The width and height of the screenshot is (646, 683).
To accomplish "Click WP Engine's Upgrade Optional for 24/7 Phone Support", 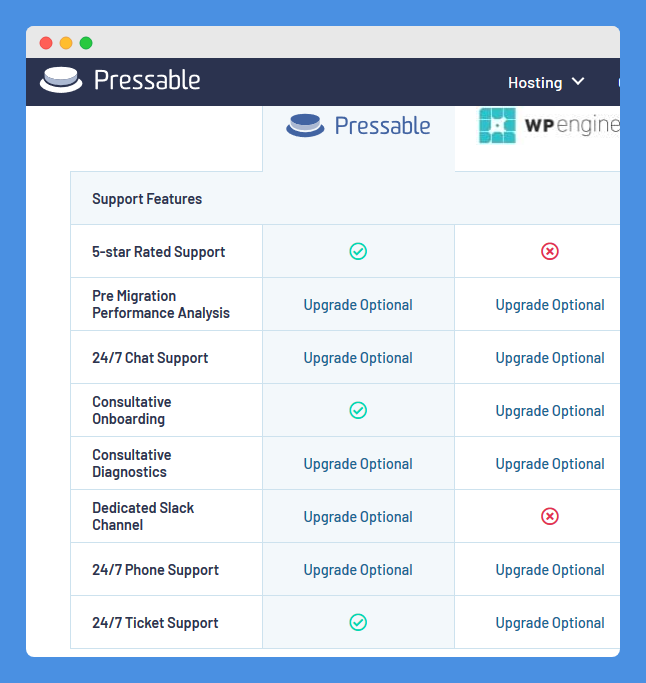I will coord(550,570).
